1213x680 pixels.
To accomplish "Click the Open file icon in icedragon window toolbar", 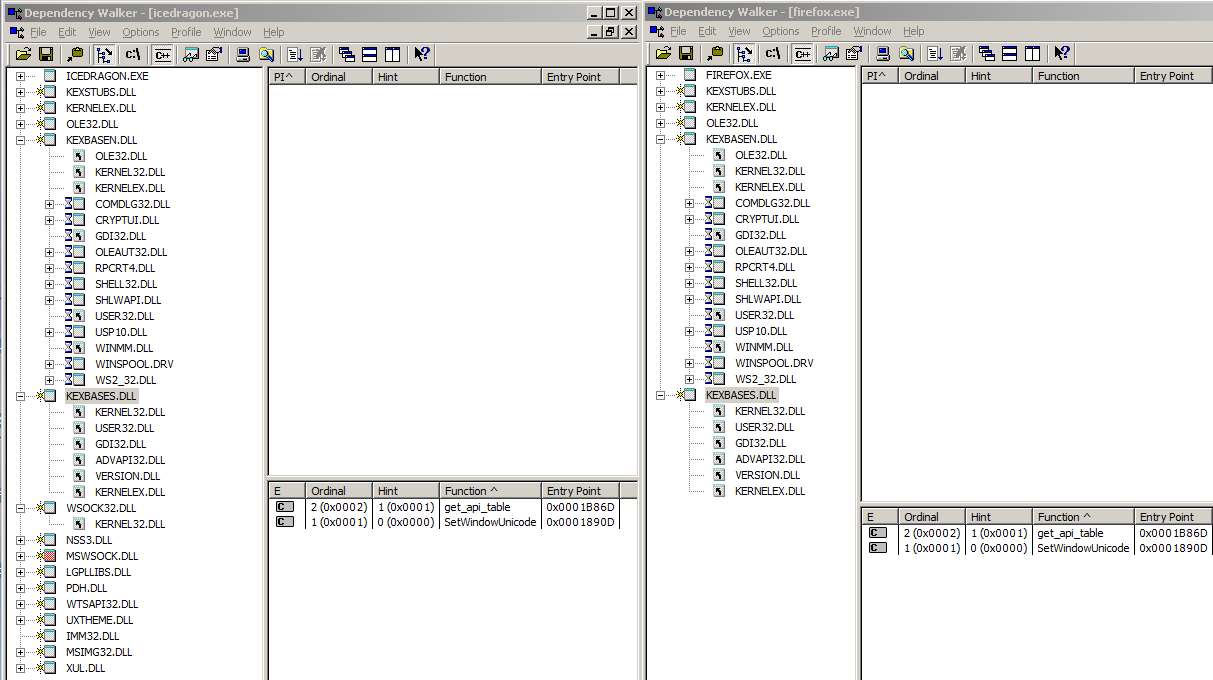I will pos(21,54).
